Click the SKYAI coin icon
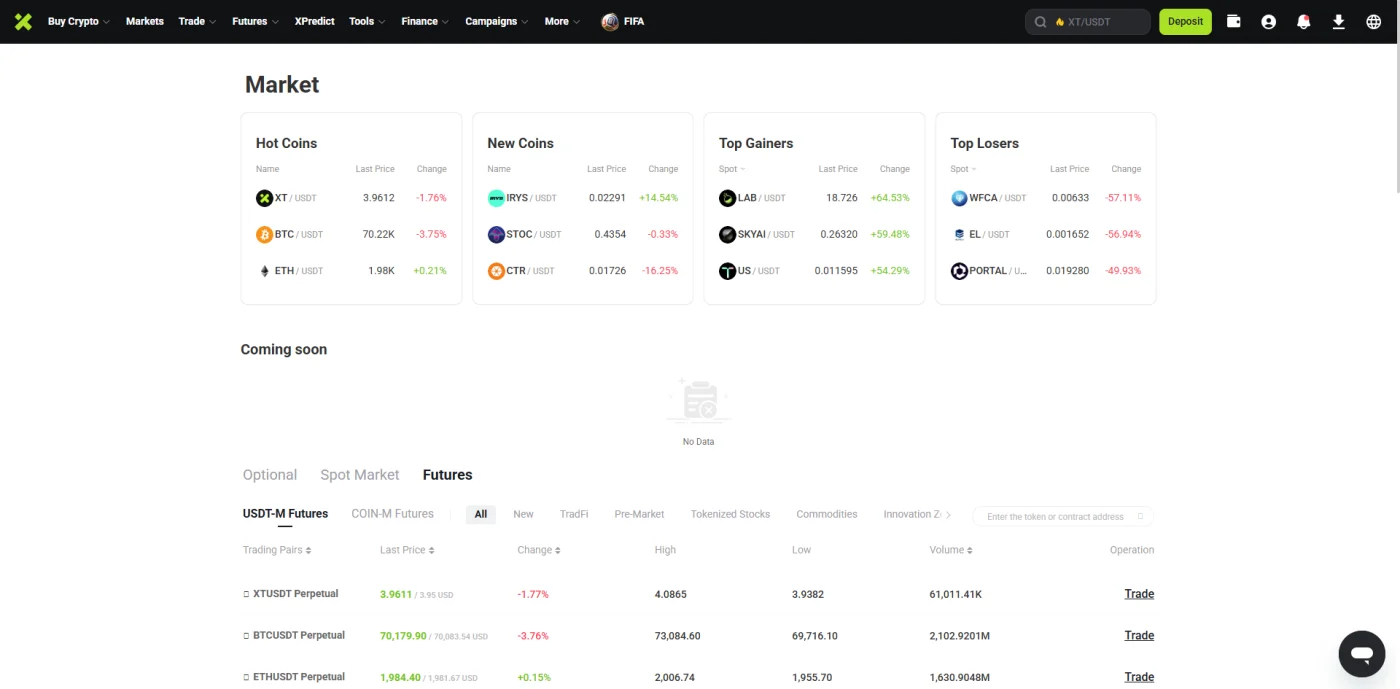 [727, 234]
